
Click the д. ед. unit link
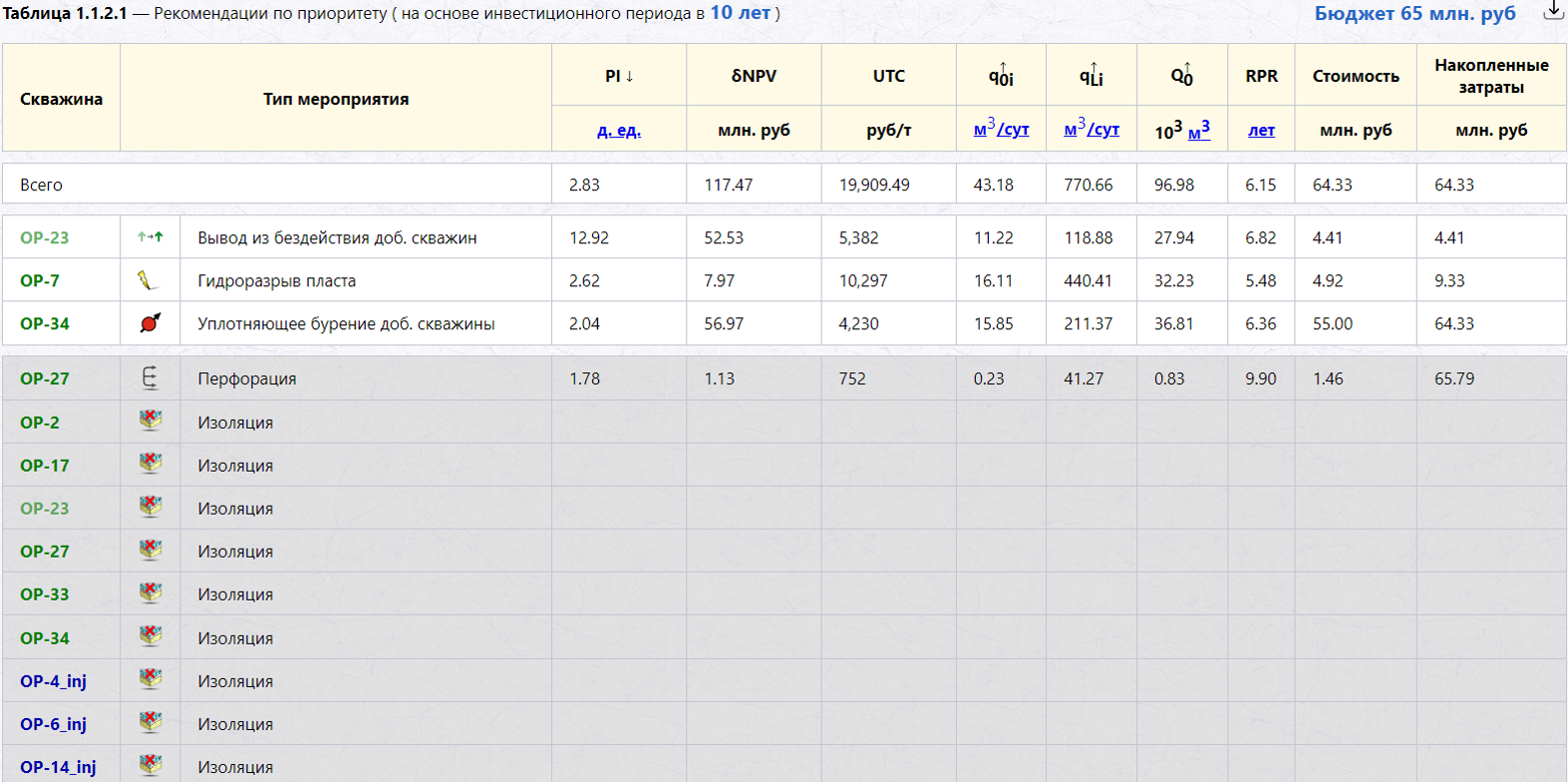pyautogui.click(x=619, y=131)
